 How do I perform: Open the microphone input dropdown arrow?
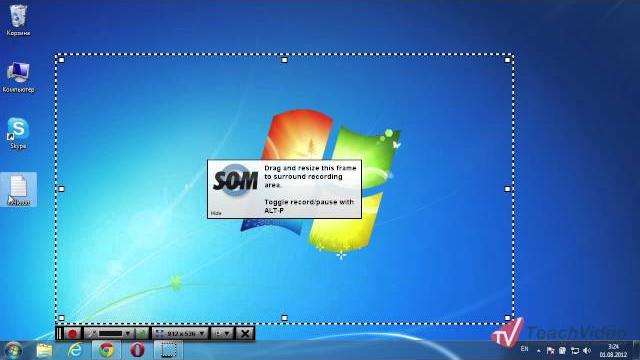tap(128, 333)
